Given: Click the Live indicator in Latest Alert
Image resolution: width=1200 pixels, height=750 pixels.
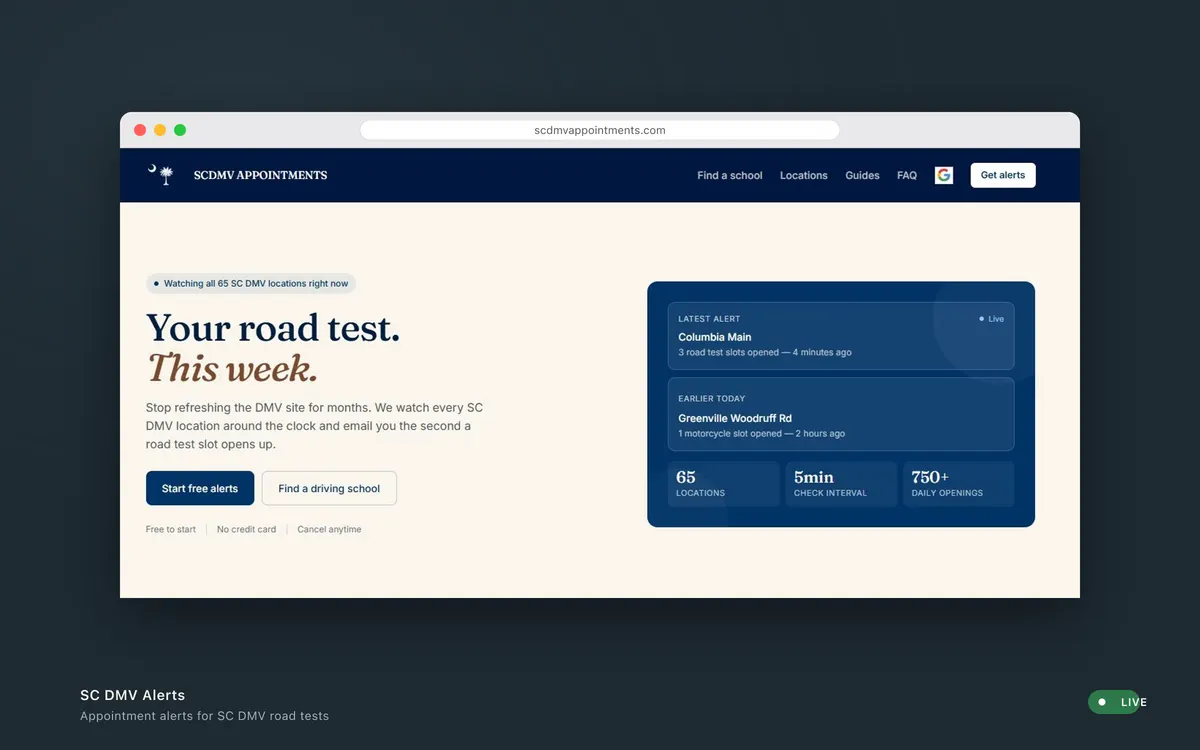Looking at the screenshot, I should point(992,319).
